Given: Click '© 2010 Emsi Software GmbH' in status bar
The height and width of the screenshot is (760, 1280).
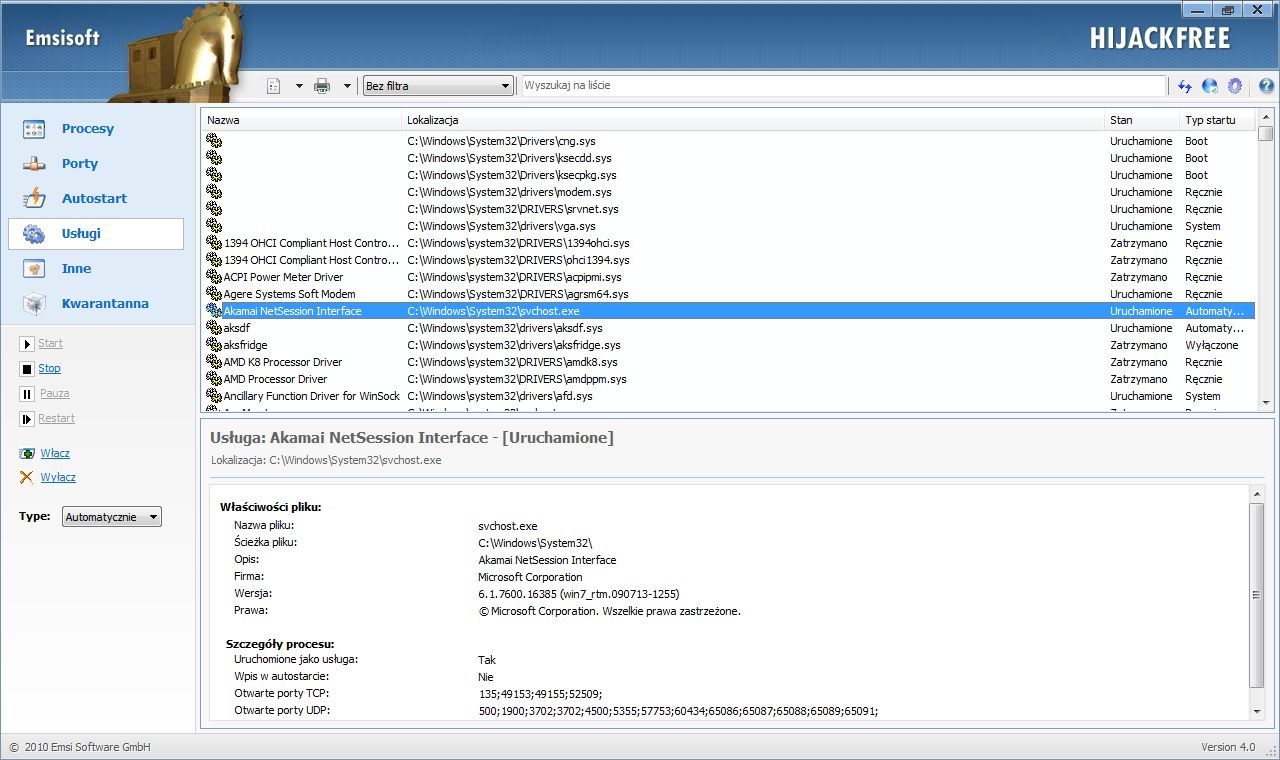Looking at the screenshot, I should pos(80,747).
